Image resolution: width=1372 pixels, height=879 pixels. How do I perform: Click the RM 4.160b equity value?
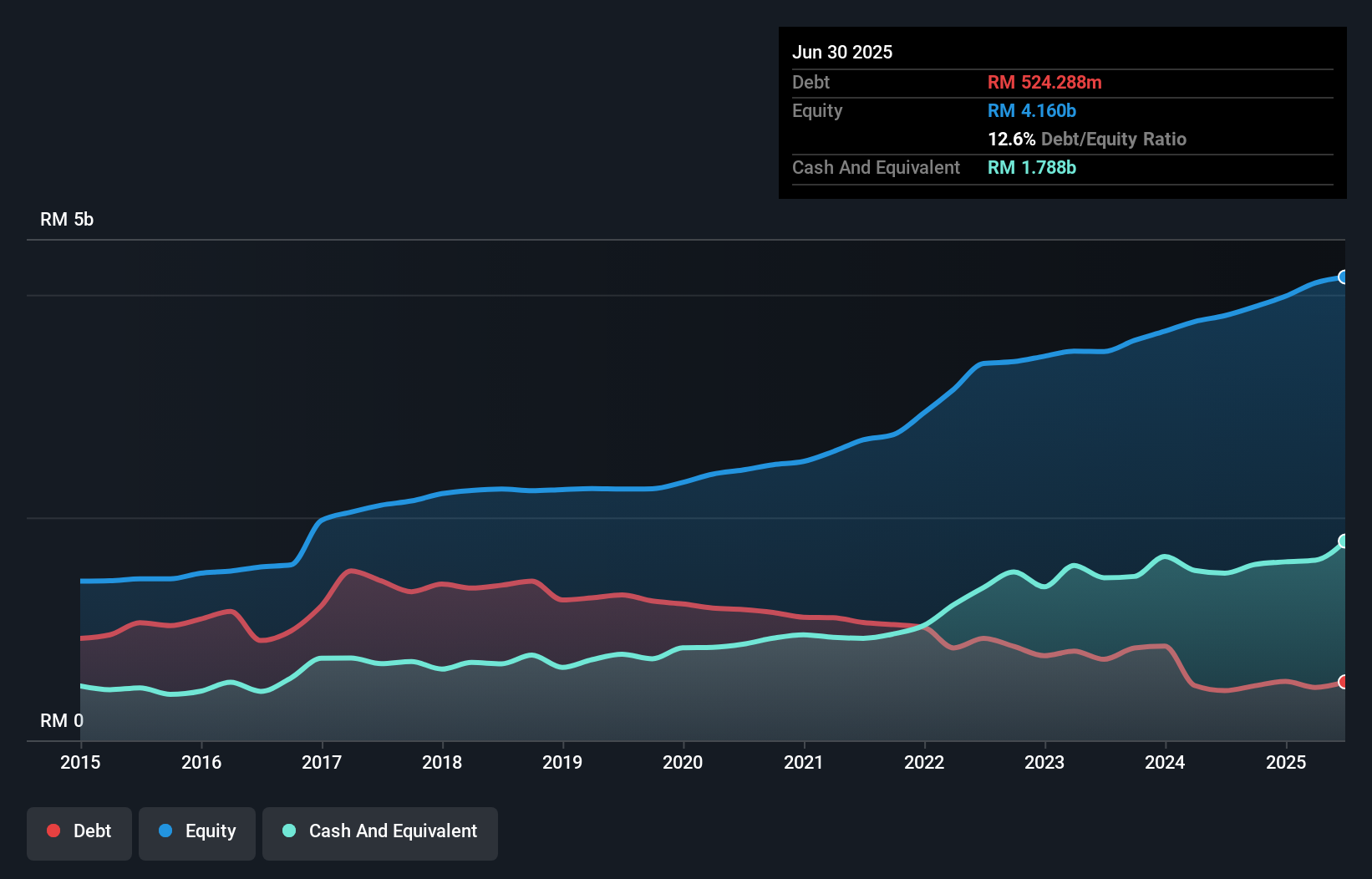1032,110
